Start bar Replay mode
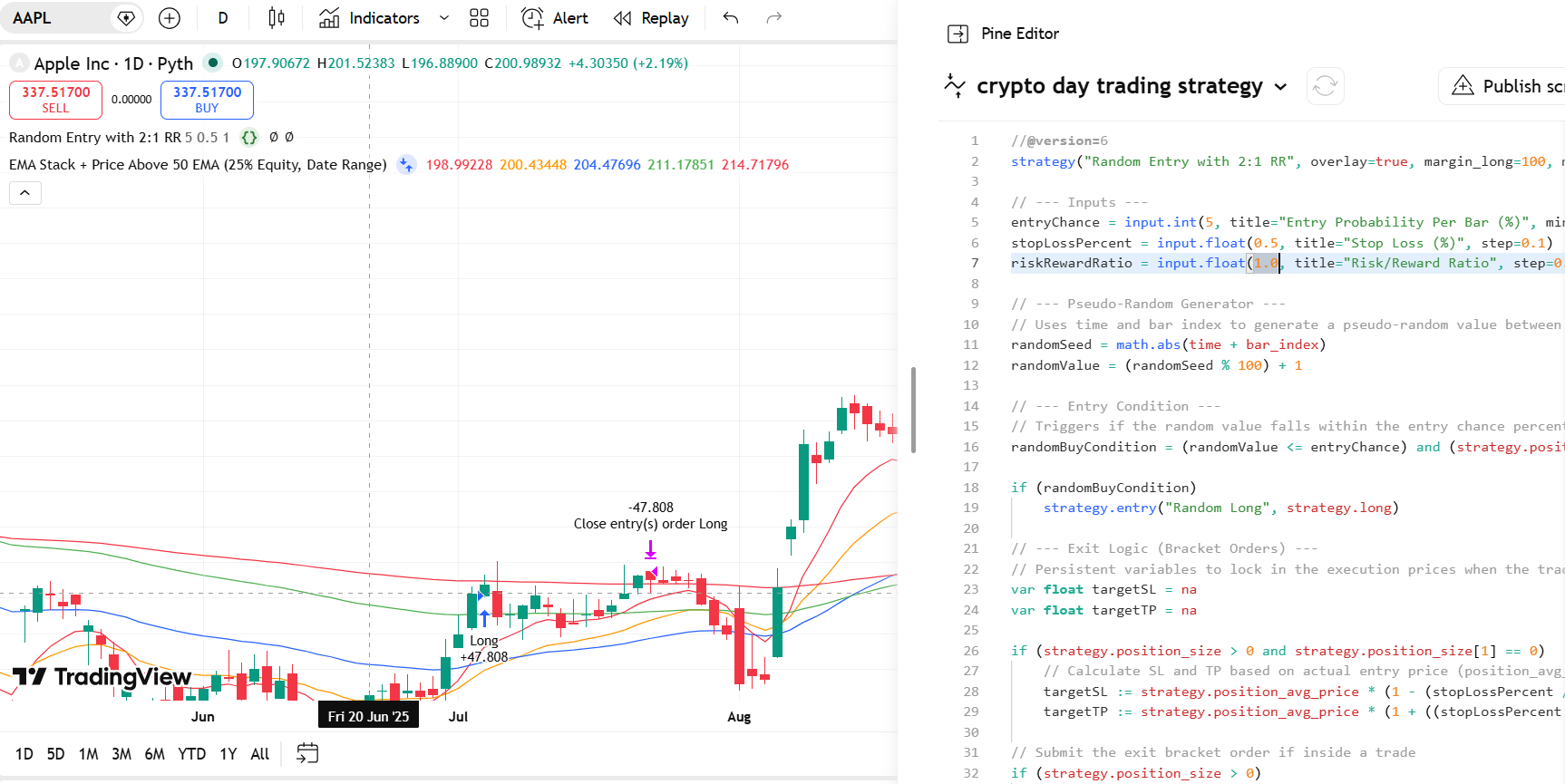 [651, 18]
